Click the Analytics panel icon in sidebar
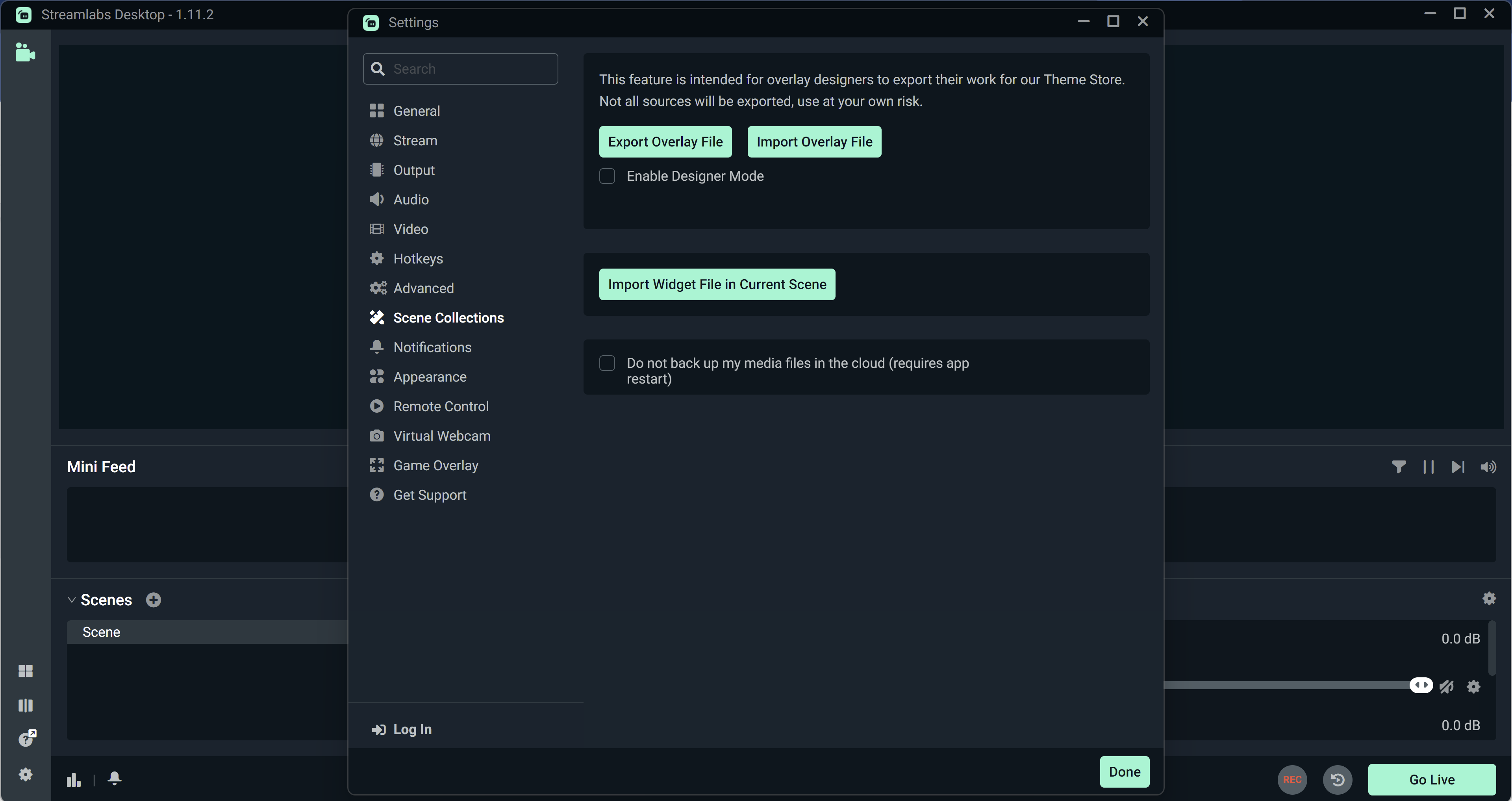 pyautogui.click(x=74, y=779)
